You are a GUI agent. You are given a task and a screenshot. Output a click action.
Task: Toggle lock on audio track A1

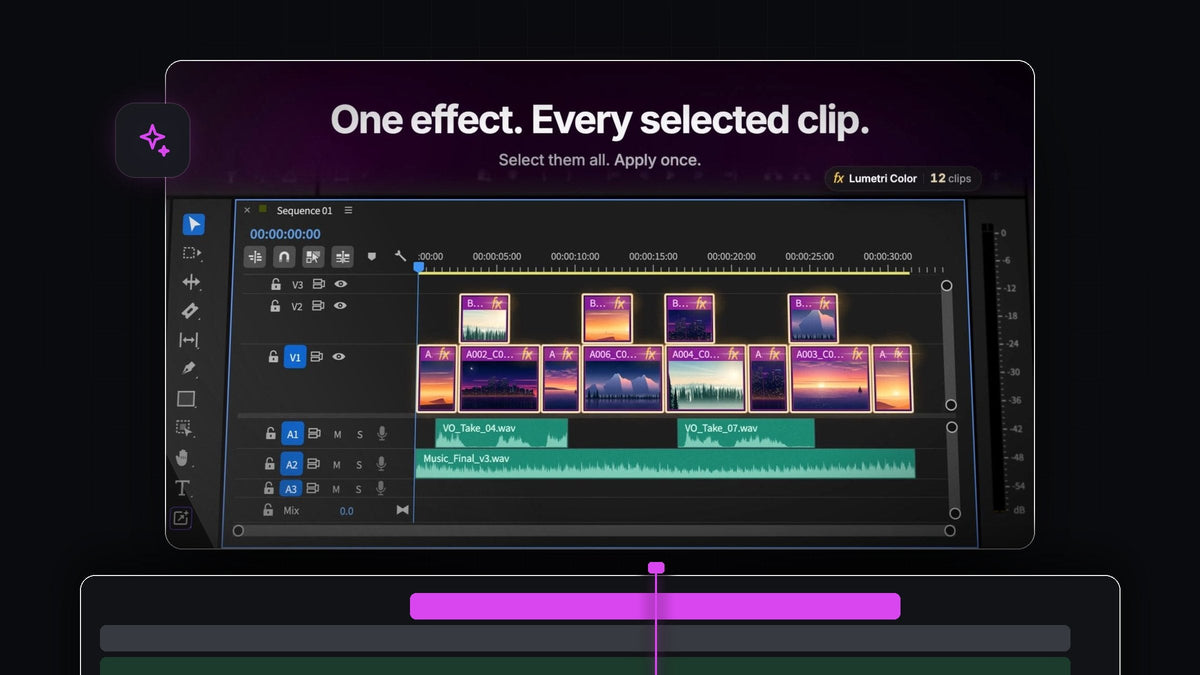pos(270,434)
